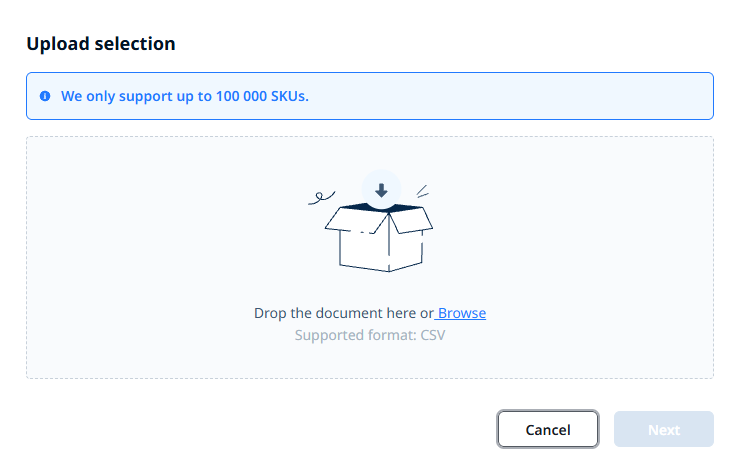Click the blue info icon in banner
Viewport: 741px width, 475px height.
click(x=45, y=96)
